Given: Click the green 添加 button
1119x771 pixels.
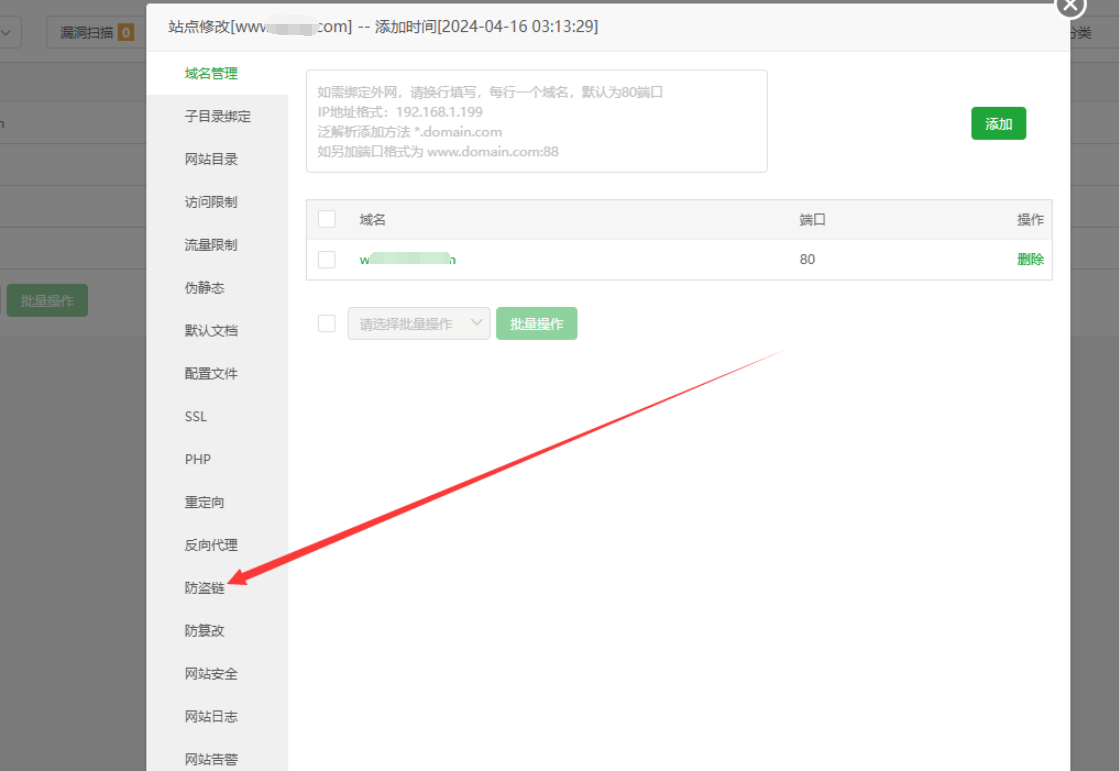Looking at the screenshot, I should click(x=998, y=124).
